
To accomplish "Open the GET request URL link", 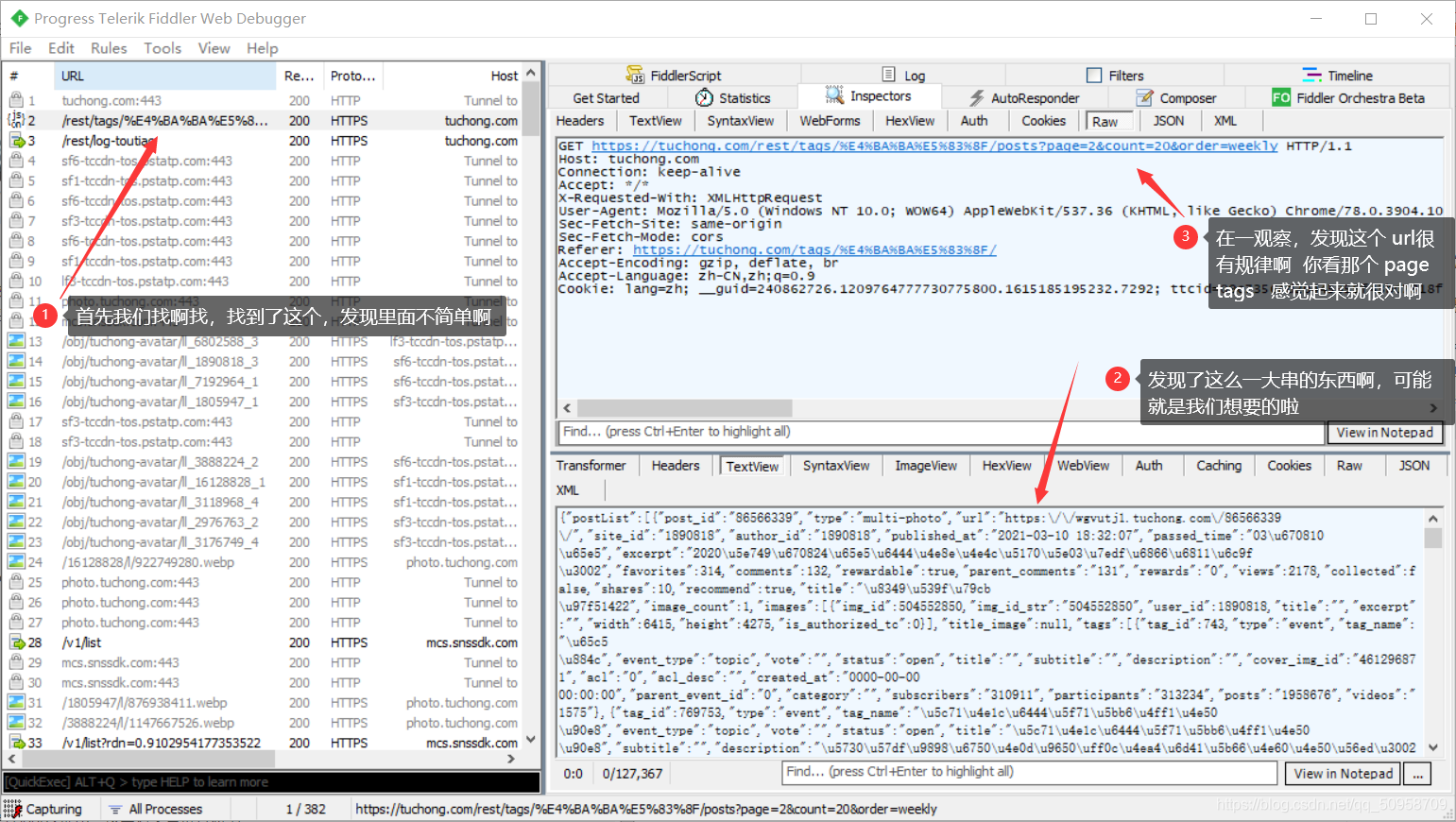I will coord(934,146).
